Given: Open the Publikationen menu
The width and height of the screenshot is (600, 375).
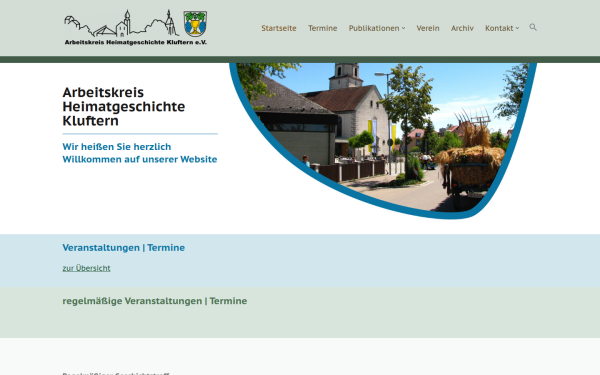Looking at the screenshot, I should tap(374, 28).
